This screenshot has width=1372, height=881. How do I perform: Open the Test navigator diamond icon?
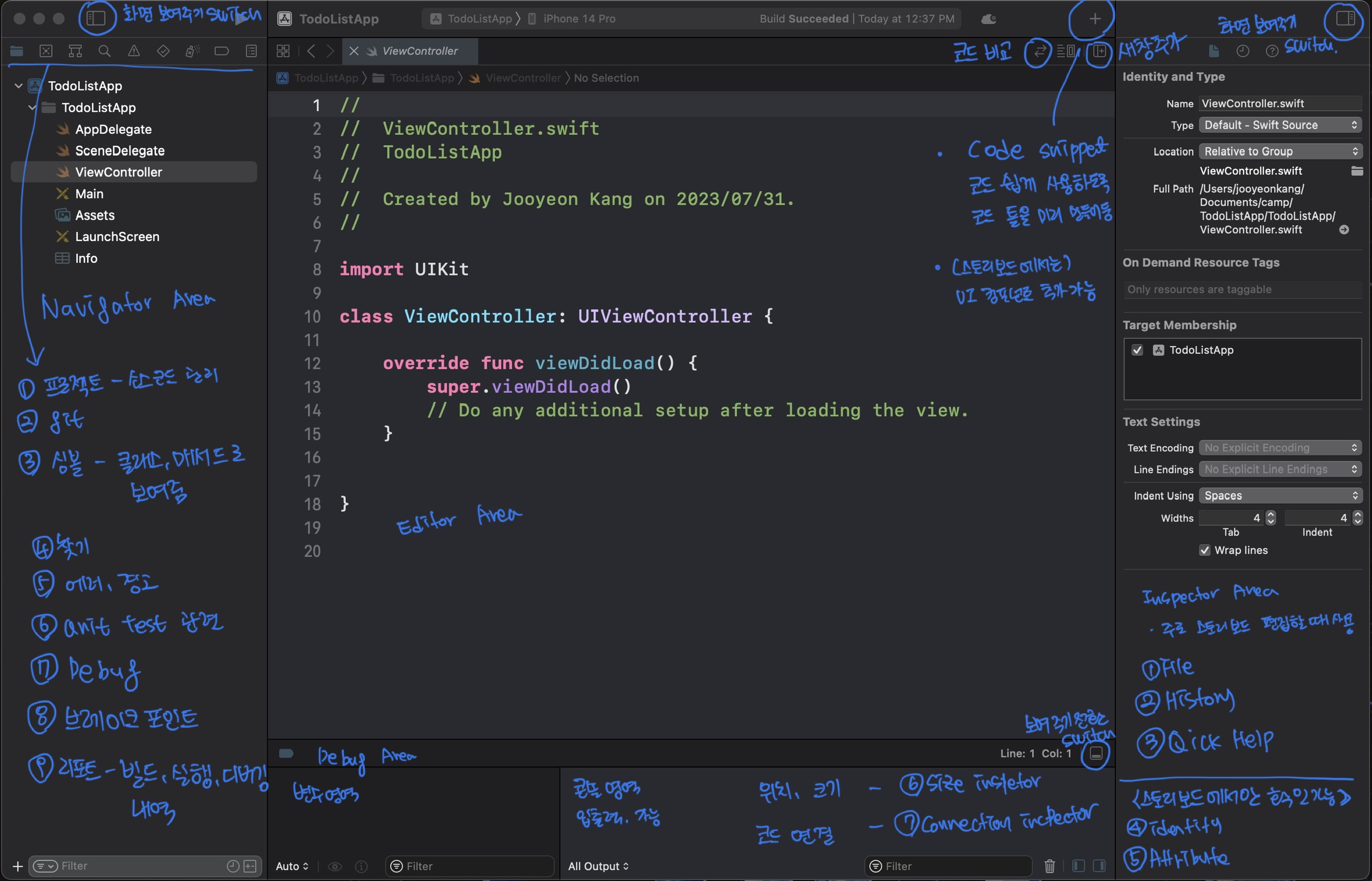[163, 51]
